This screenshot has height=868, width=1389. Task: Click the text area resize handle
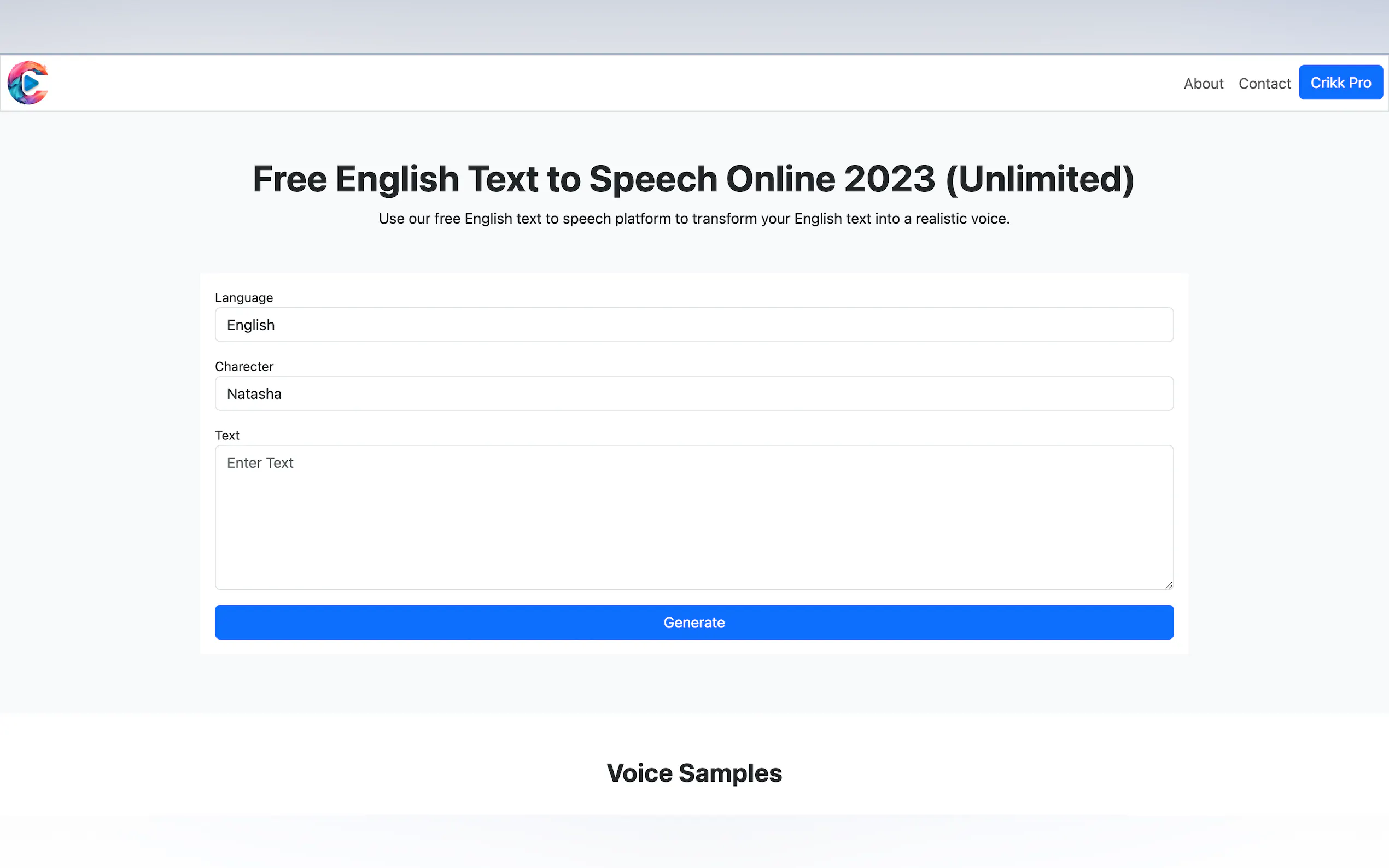point(1169,585)
